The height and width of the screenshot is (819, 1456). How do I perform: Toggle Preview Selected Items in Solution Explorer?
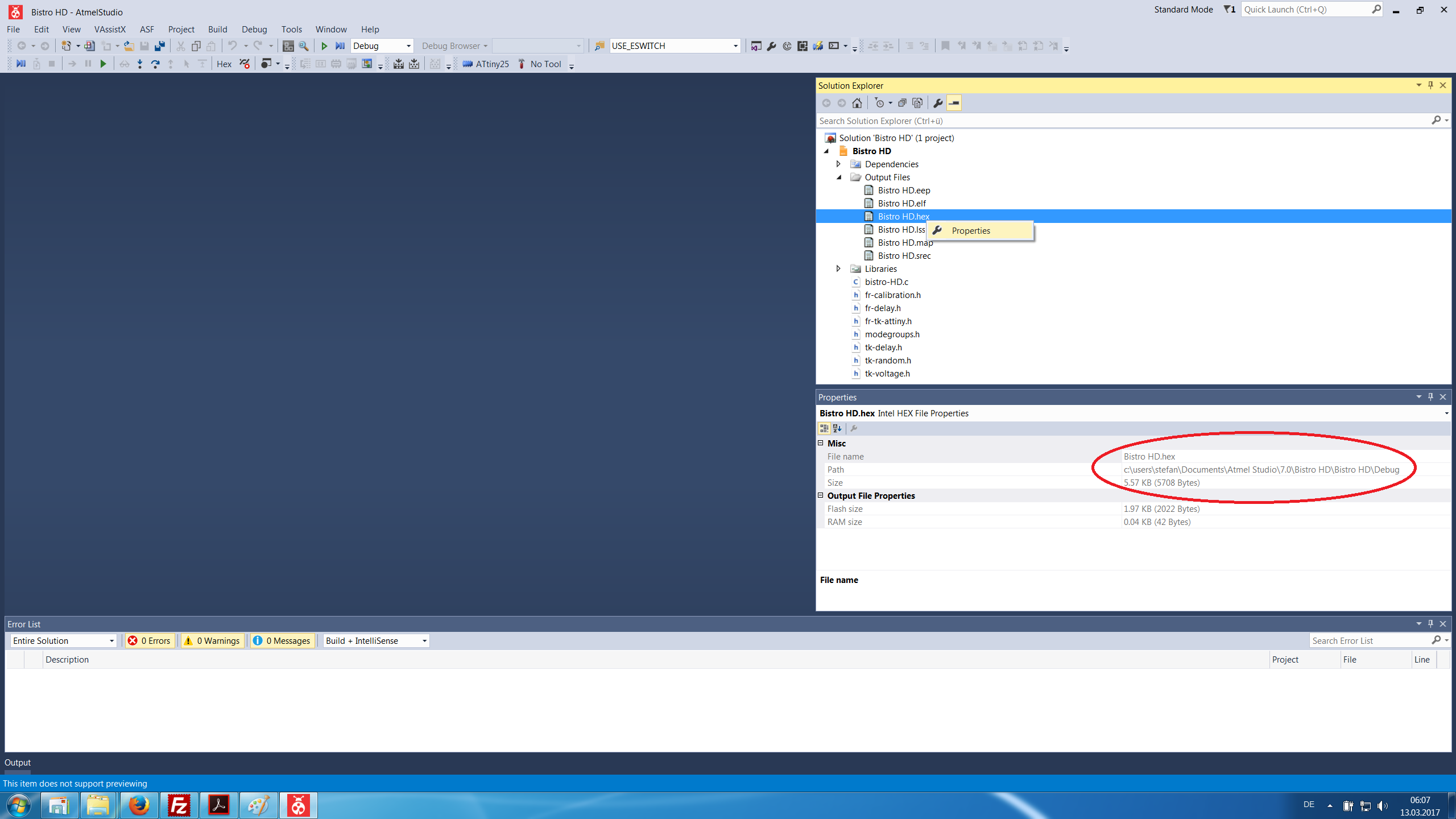954,103
